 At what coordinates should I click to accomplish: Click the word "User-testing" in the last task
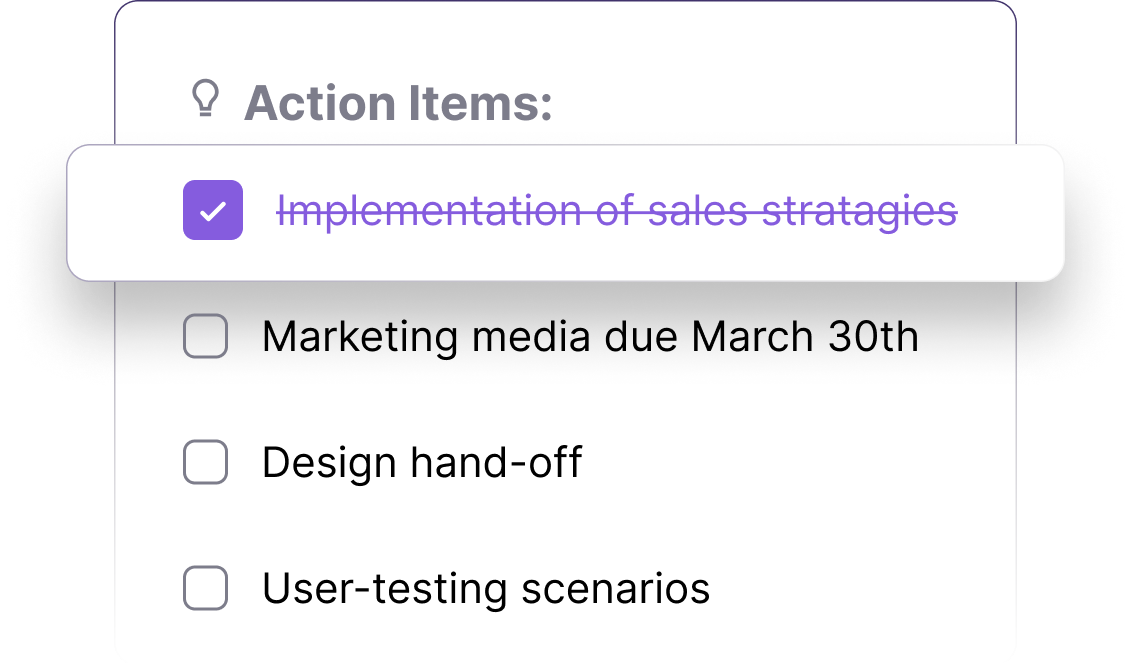[x=385, y=588]
